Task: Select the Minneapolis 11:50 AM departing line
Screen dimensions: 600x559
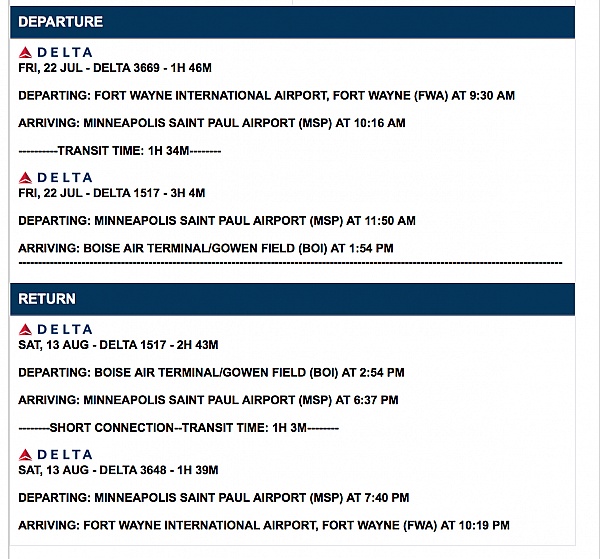Action: (x=216, y=221)
